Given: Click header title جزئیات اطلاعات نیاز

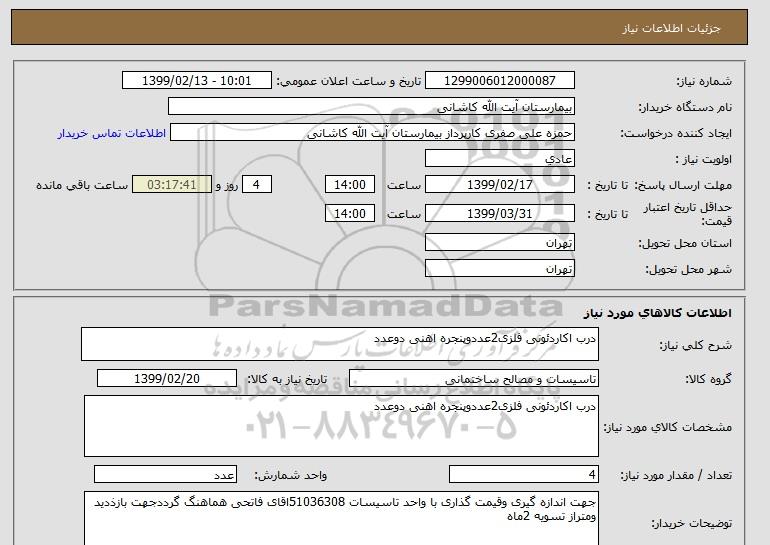Looking at the screenshot, I should (x=671, y=28).
